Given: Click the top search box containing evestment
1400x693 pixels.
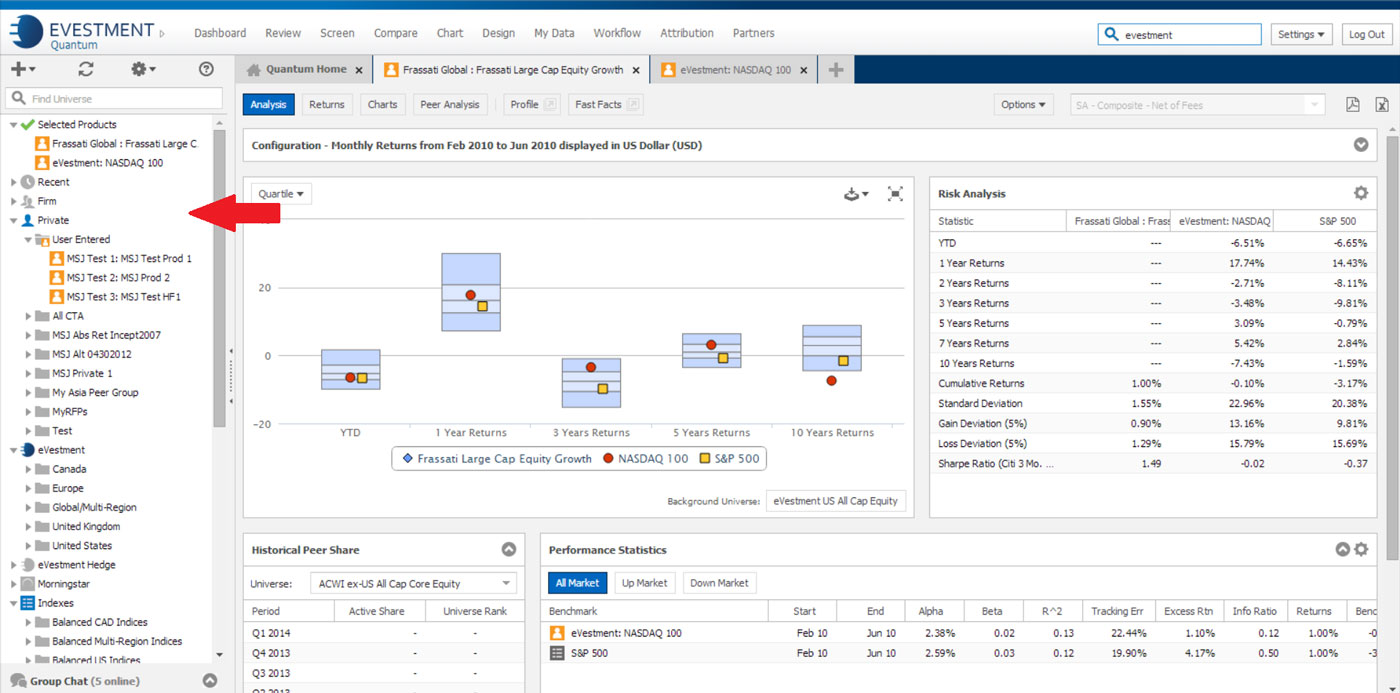Looking at the screenshot, I should (1179, 34).
